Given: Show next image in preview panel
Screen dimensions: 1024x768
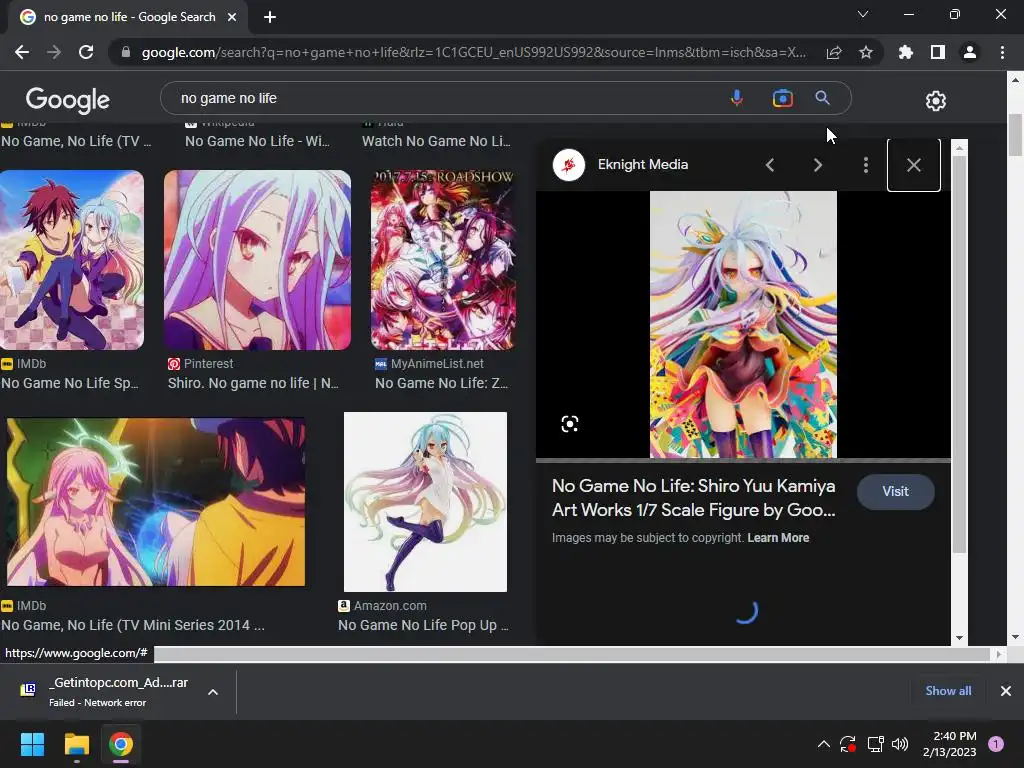Looking at the screenshot, I should pyautogui.click(x=818, y=165).
